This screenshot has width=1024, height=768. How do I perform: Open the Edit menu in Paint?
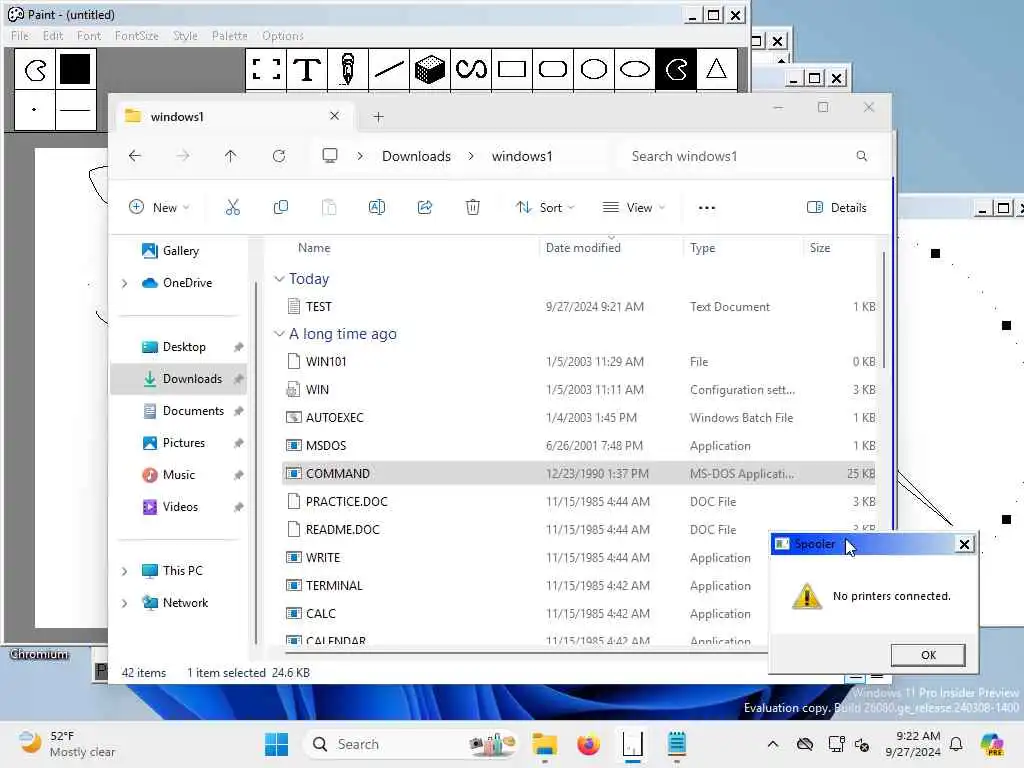point(53,36)
